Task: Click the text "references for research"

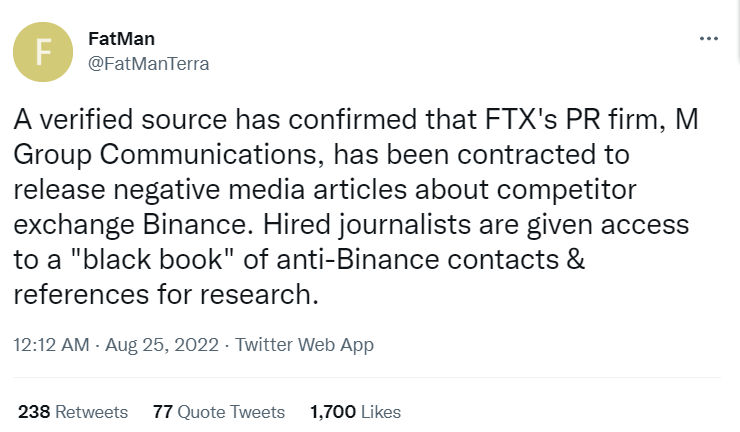Action: tap(170, 298)
